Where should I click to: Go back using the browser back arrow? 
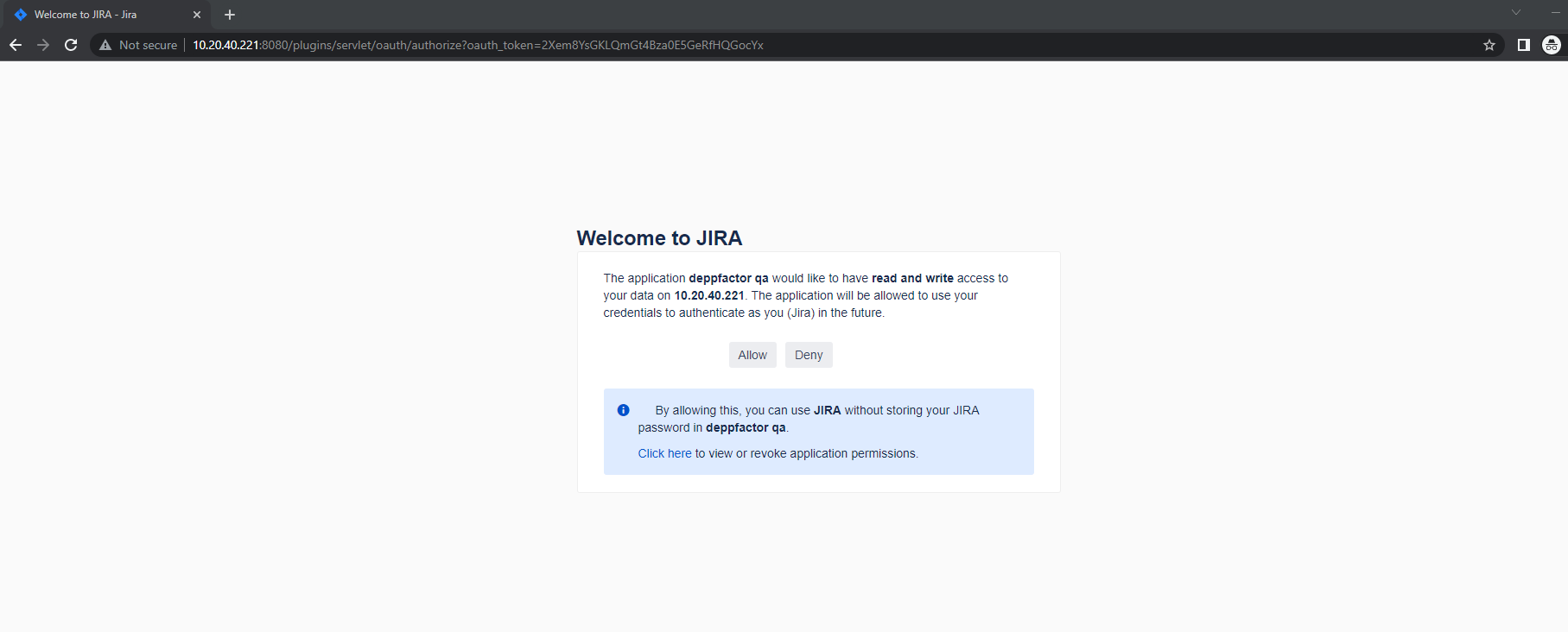click(x=16, y=45)
